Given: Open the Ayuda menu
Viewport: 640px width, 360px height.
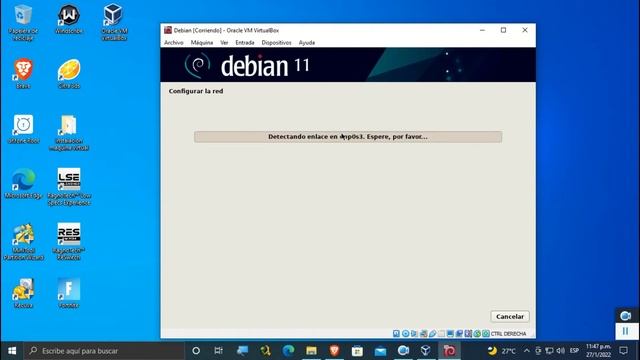Looking at the screenshot, I should 307,42.
